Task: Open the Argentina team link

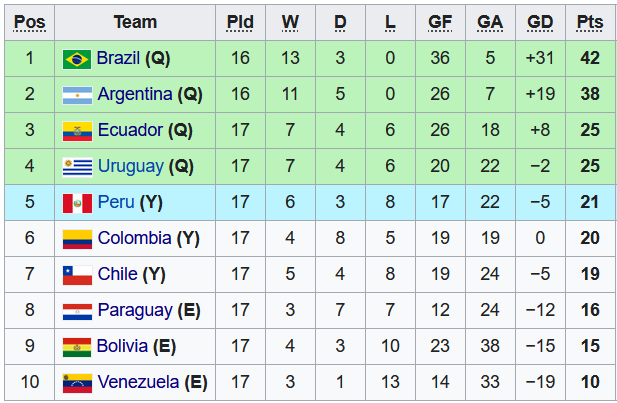Action: pyautogui.click(x=134, y=96)
